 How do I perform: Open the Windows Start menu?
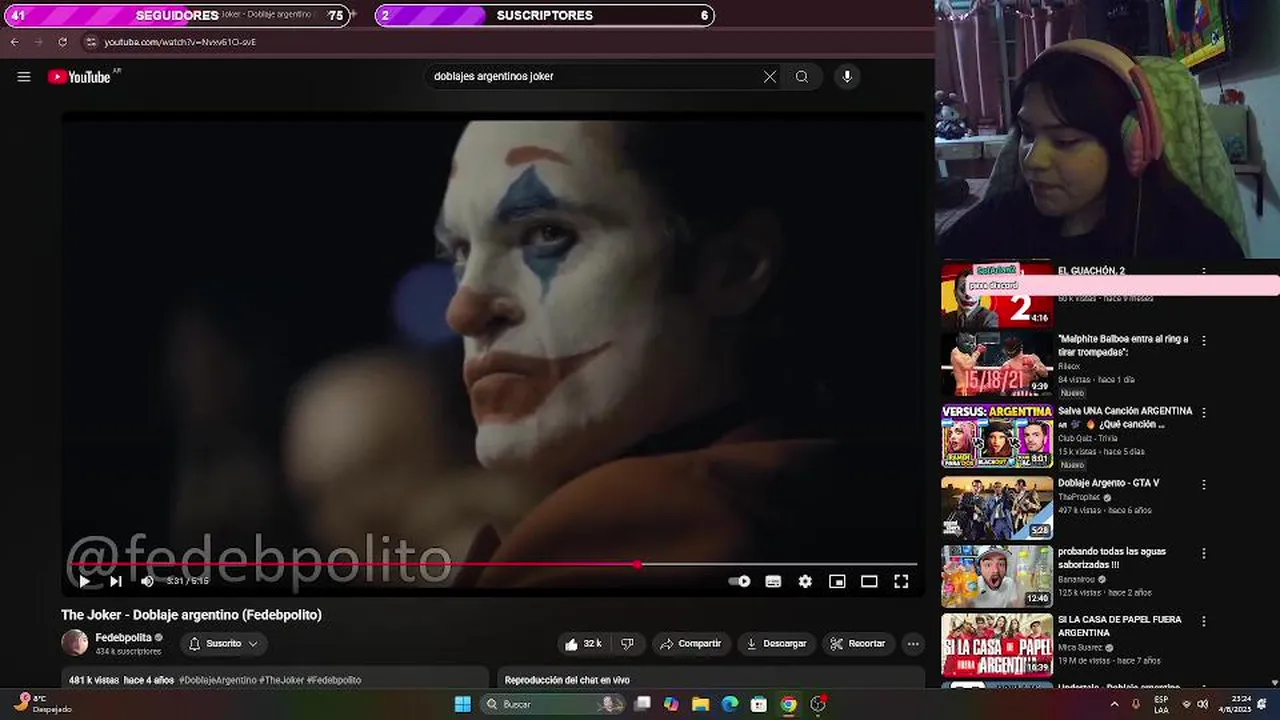coord(462,704)
